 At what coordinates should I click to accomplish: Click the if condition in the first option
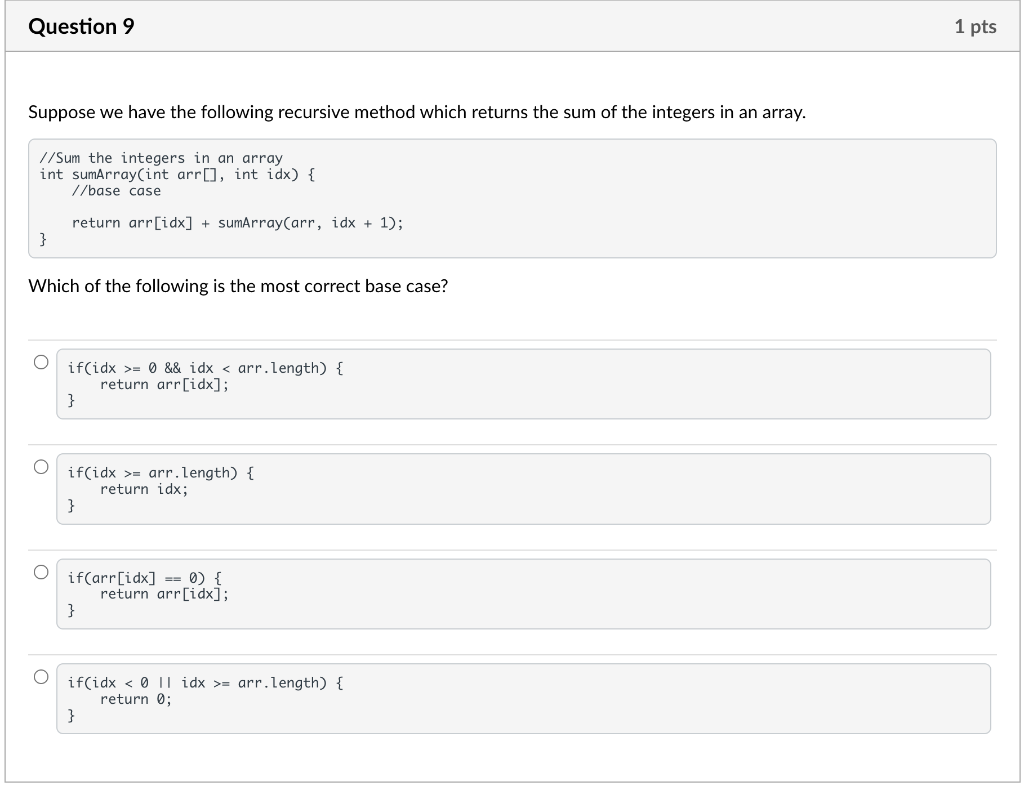pos(204,368)
